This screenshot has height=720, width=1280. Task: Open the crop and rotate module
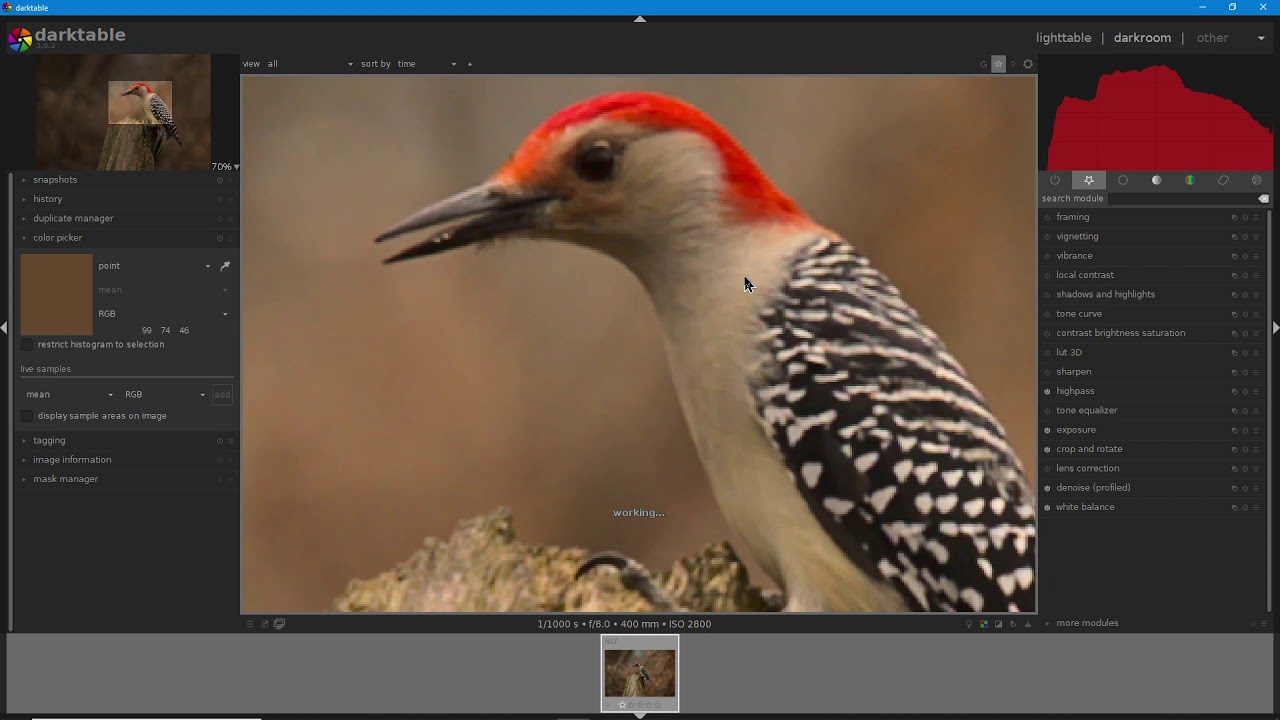1089,450
